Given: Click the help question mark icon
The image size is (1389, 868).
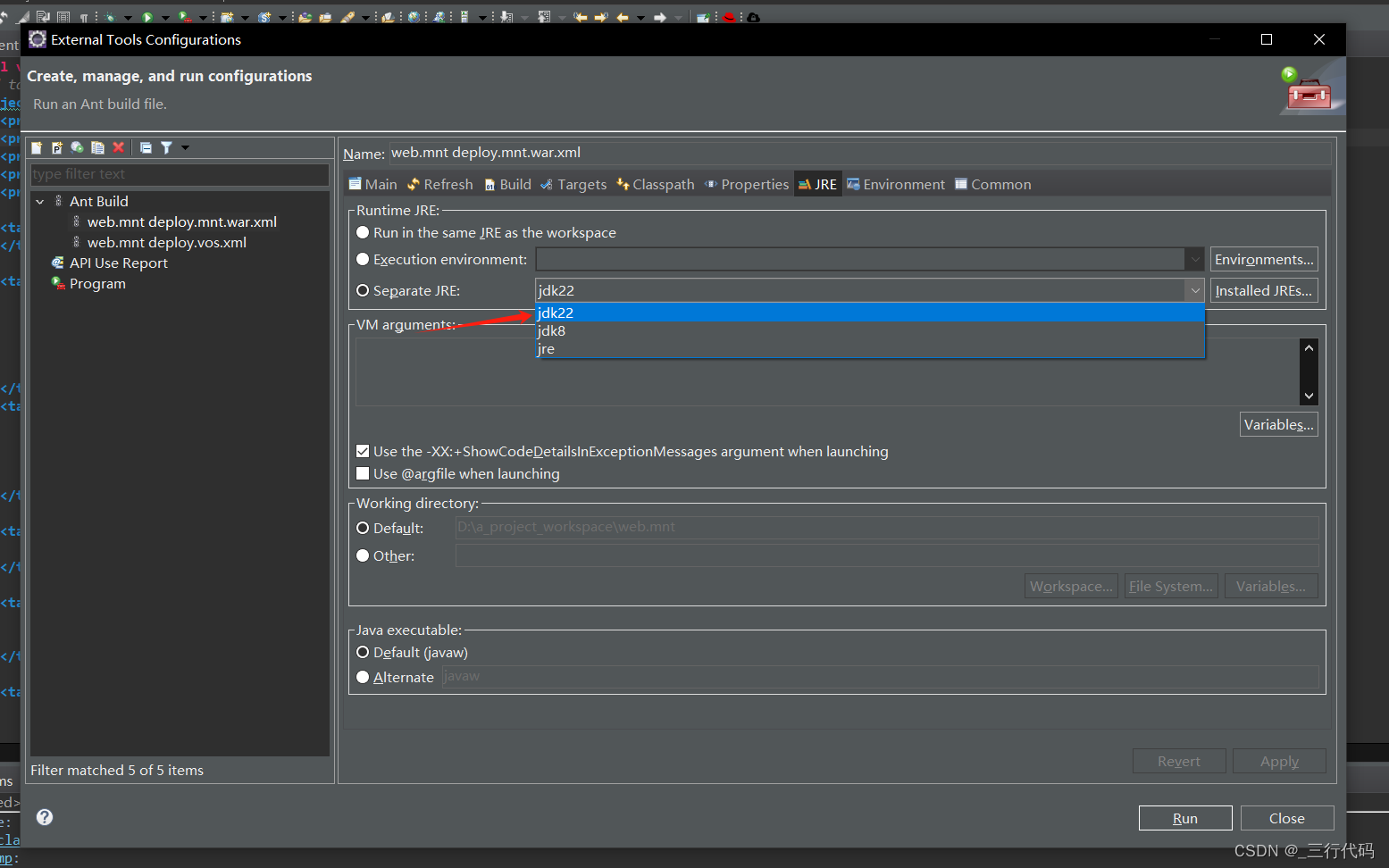Looking at the screenshot, I should [x=45, y=817].
